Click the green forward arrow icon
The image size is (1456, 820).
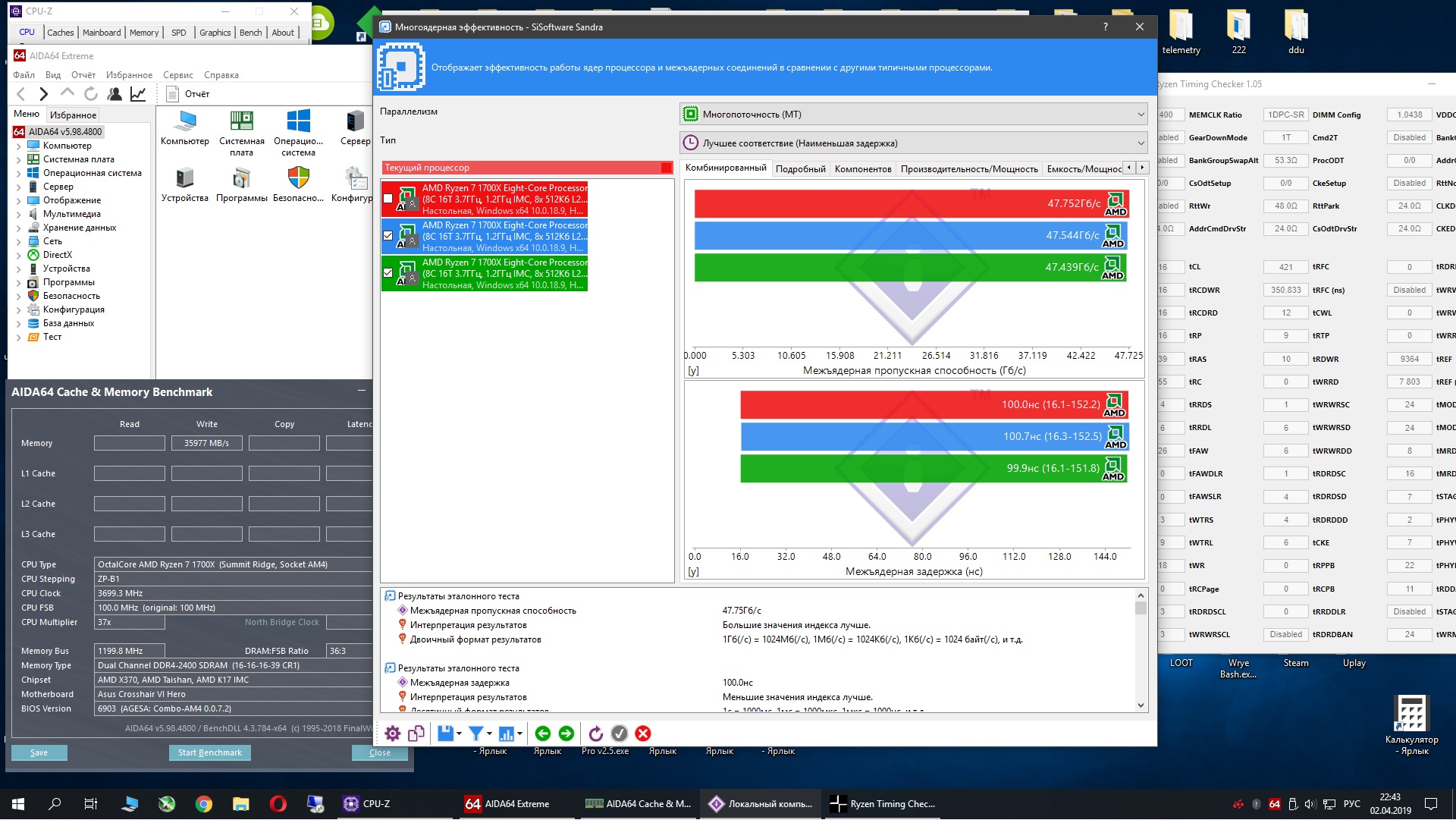[566, 734]
